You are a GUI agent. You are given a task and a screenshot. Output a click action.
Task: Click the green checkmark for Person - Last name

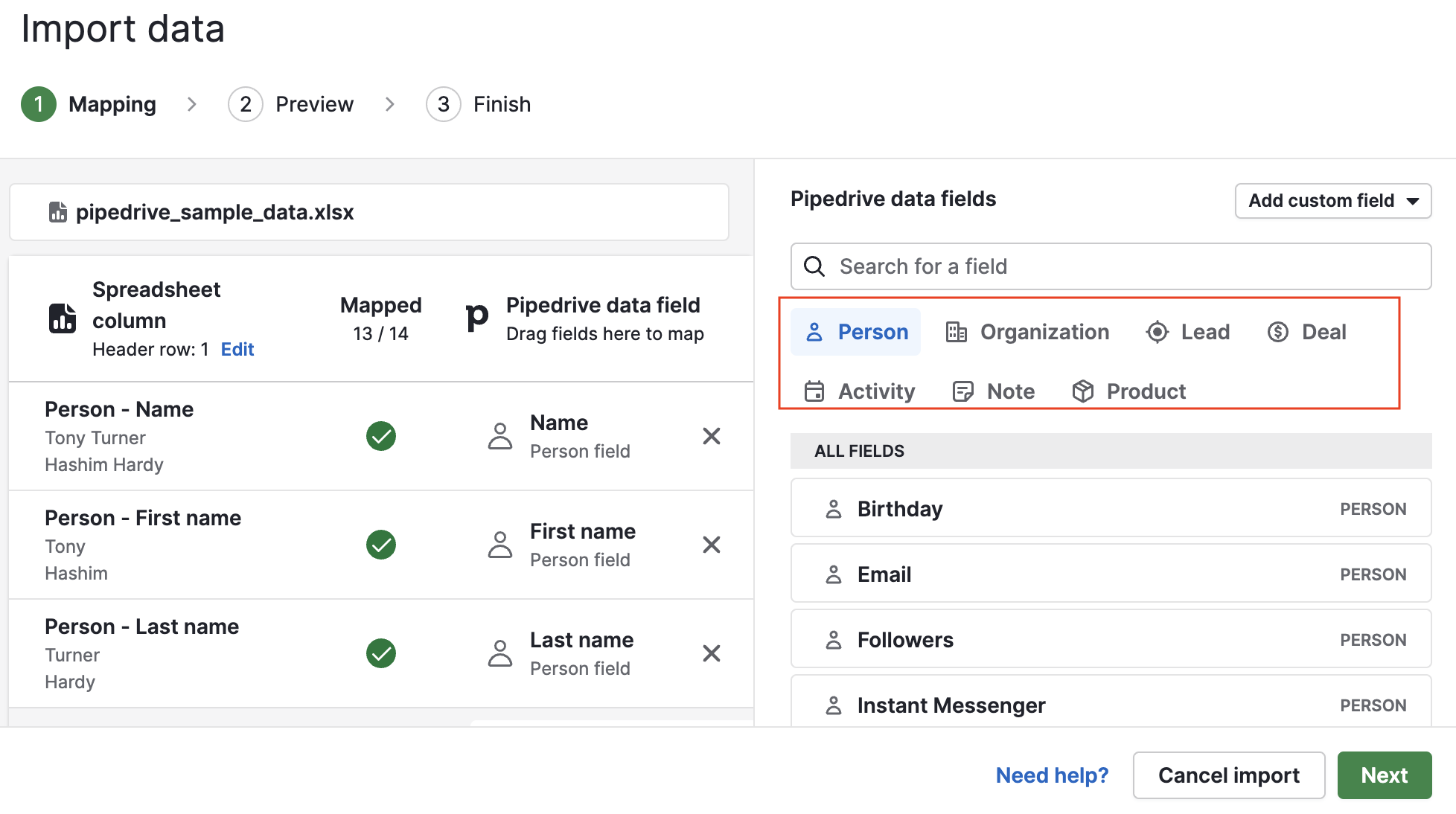pyautogui.click(x=381, y=653)
